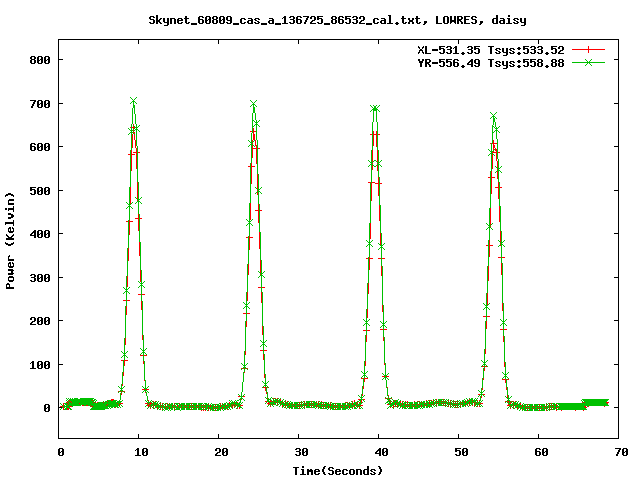Click y-axis tick label 300

pyautogui.click(x=40, y=278)
